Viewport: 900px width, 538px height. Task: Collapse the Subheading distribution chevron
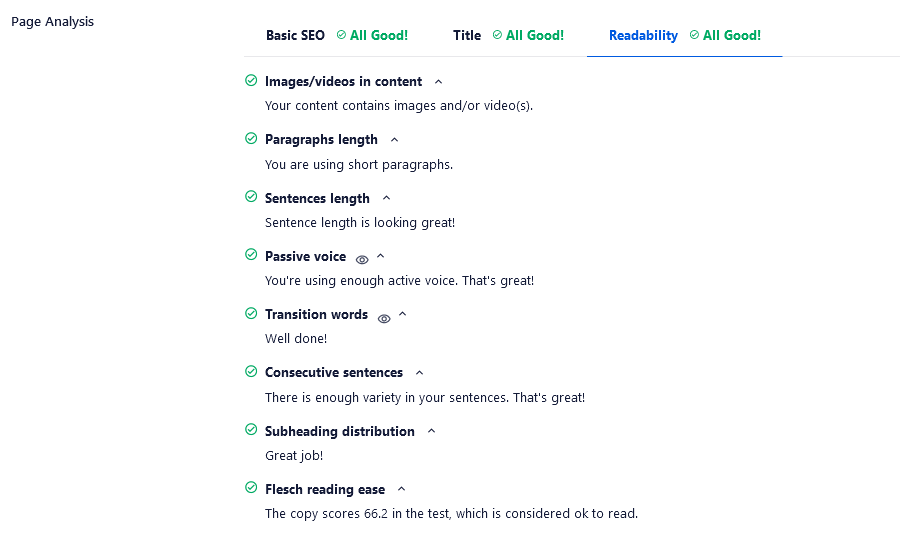pos(432,431)
